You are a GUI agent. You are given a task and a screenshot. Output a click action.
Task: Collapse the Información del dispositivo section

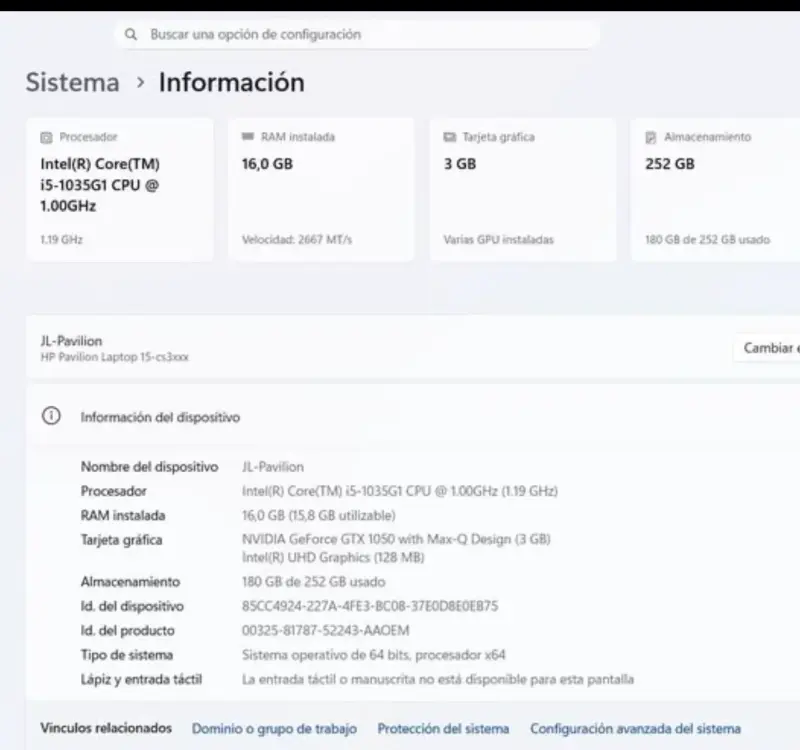click(413, 417)
